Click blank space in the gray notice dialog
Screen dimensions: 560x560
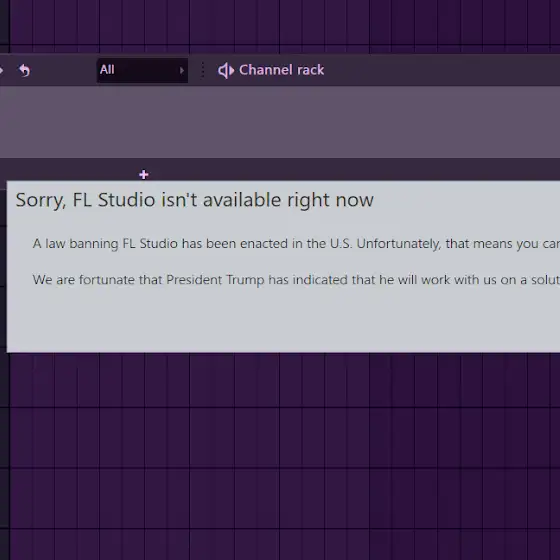pyautogui.click(x=282, y=320)
